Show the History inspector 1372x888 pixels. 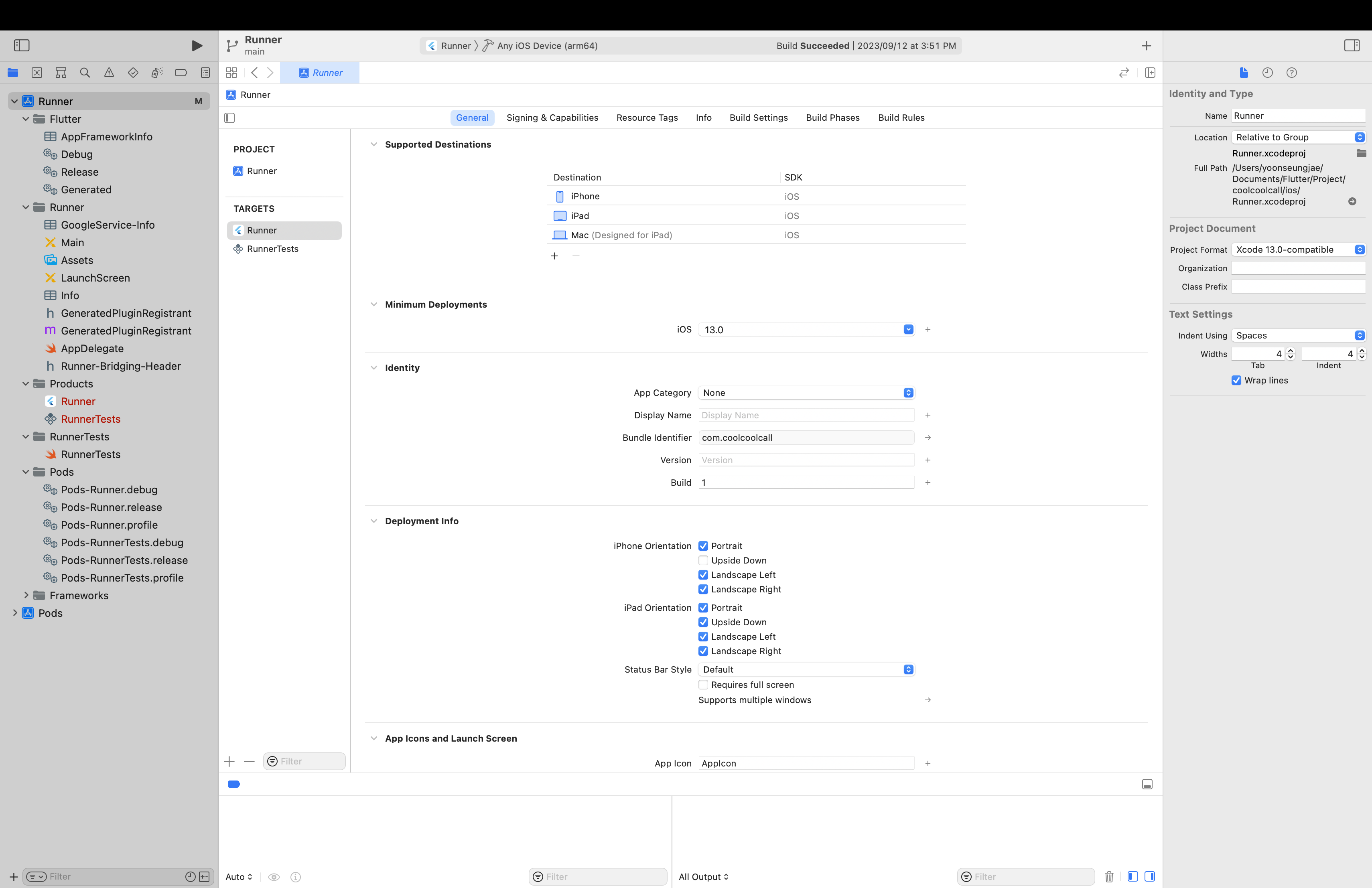[x=1268, y=73]
